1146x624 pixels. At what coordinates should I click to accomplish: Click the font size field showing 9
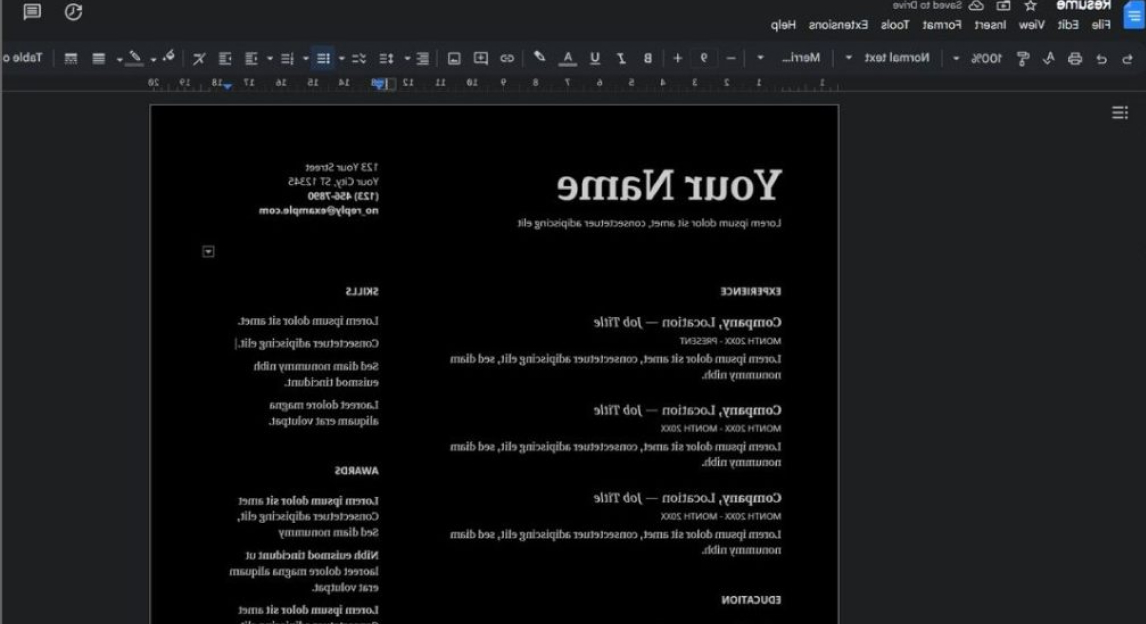[x=704, y=58]
